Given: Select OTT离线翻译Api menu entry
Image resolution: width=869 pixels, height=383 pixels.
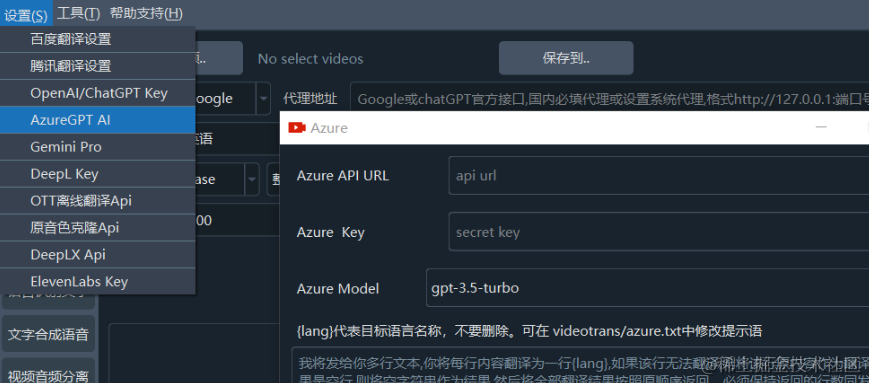Looking at the screenshot, I should (x=98, y=201).
